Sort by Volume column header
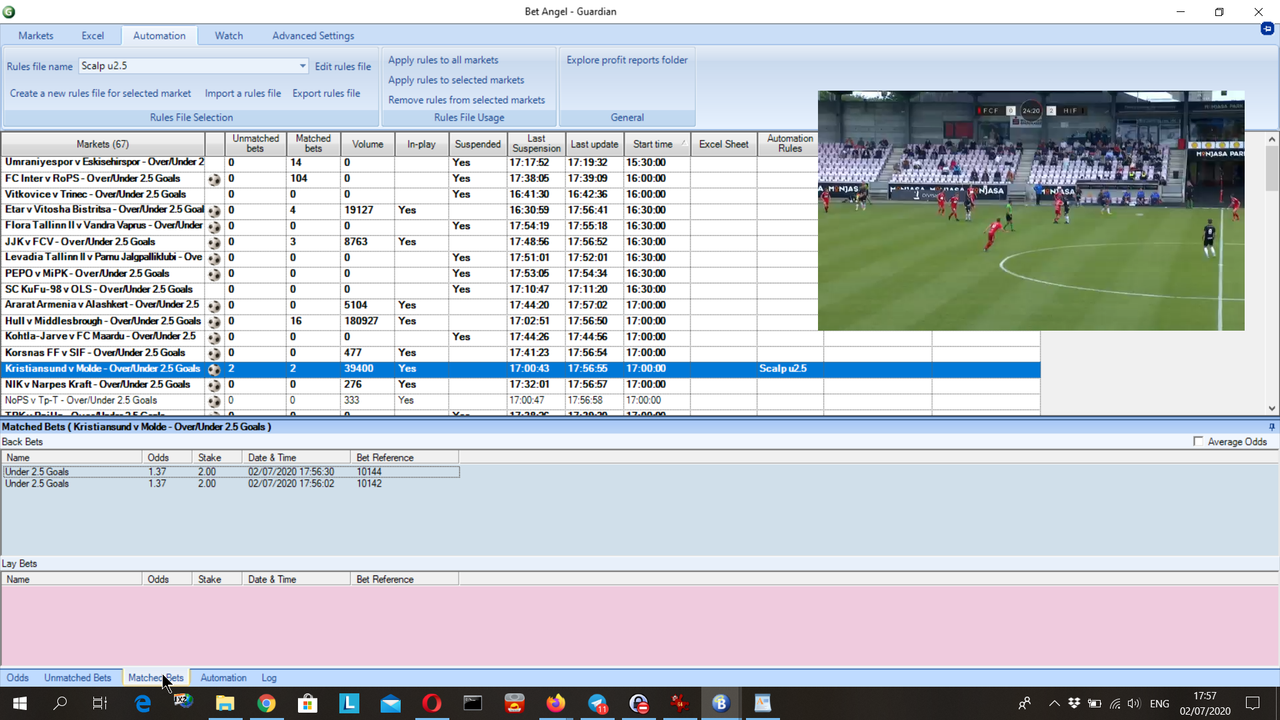Screen dimensions: 1280x720 tap(367, 144)
